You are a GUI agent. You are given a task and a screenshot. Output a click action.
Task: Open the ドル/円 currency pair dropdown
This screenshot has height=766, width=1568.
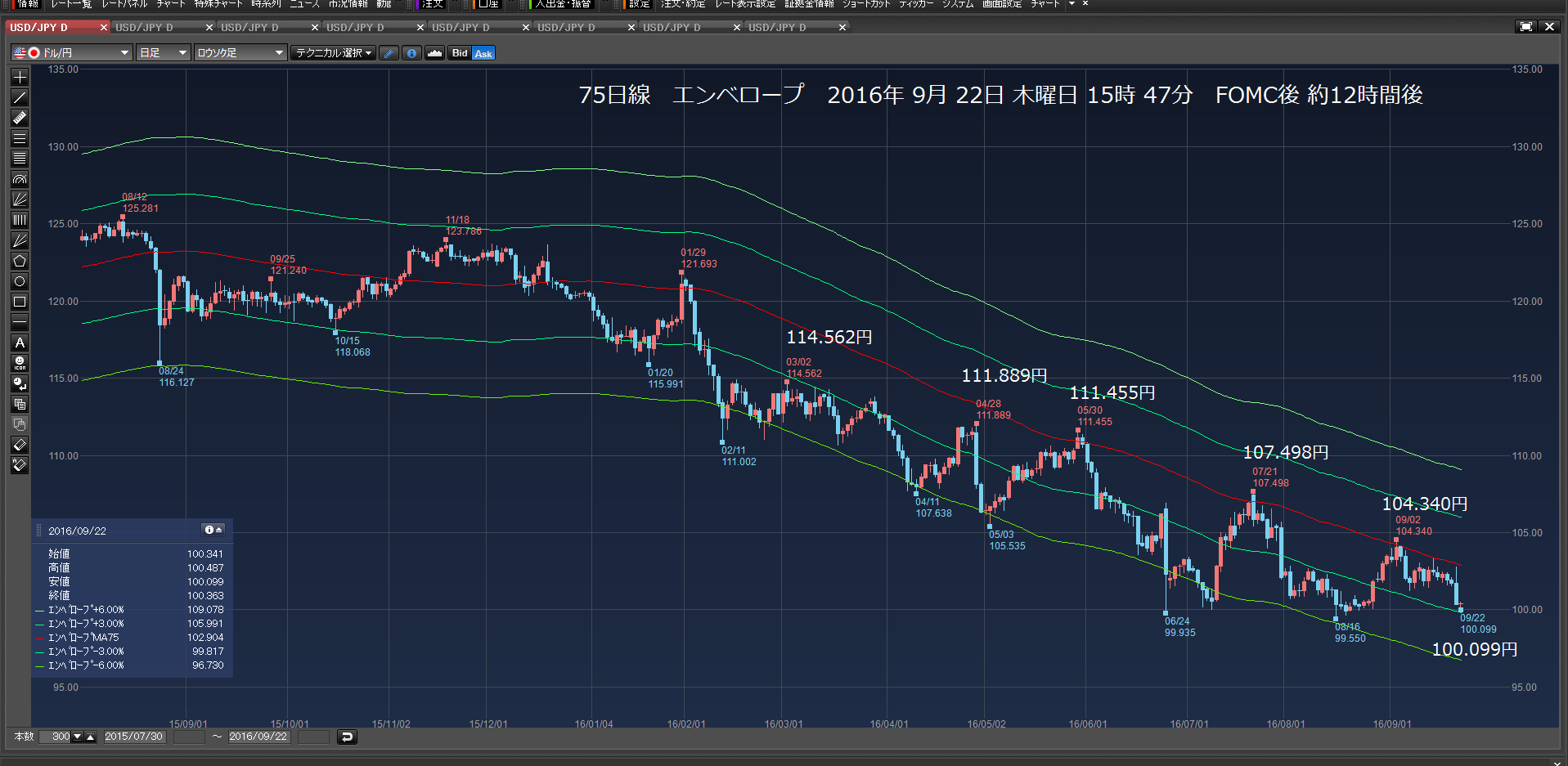(x=72, y=53)
